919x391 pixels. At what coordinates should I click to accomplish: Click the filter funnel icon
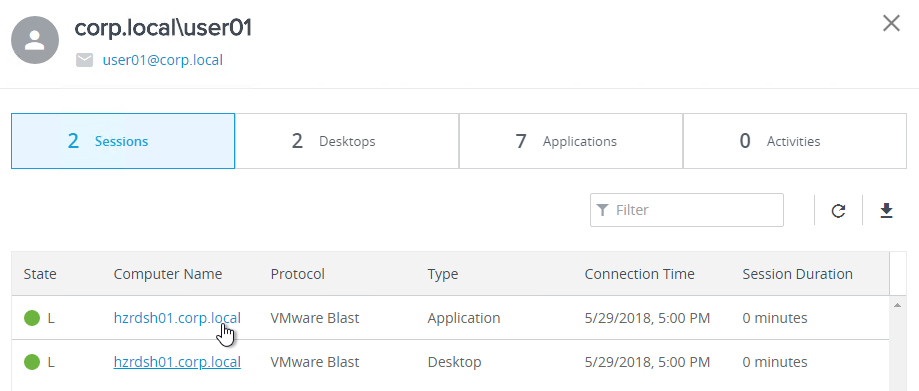(602, 210)
